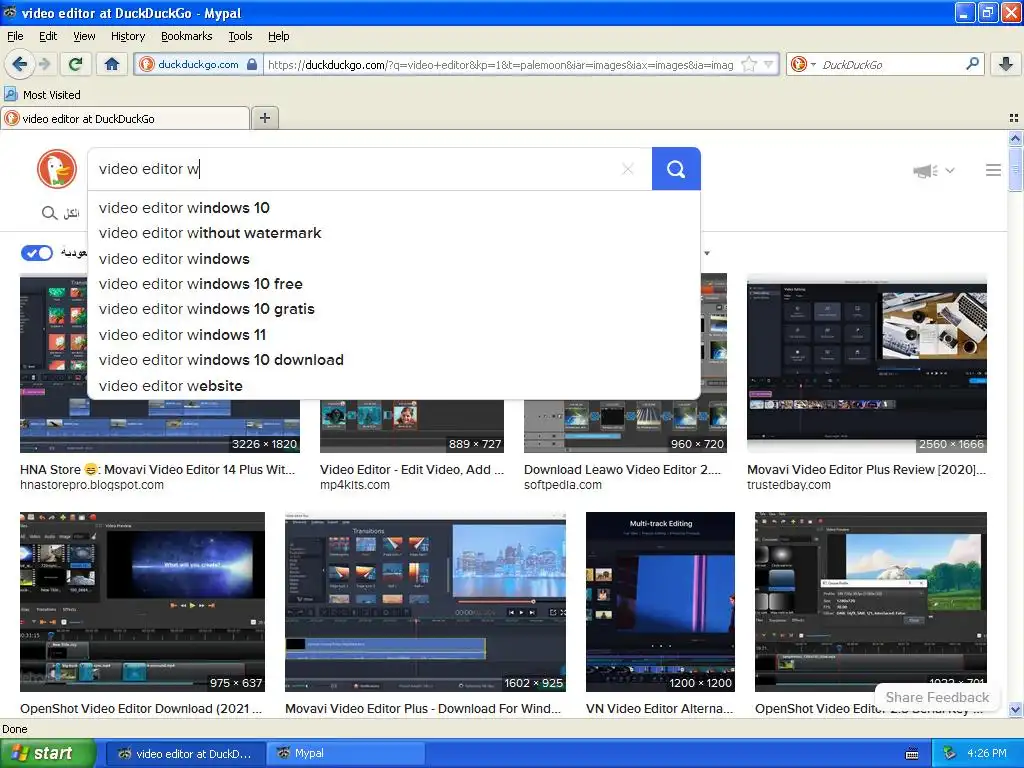Open the hamburger side menu
Screen dimensions: 1024x768
tap(993, 170)
